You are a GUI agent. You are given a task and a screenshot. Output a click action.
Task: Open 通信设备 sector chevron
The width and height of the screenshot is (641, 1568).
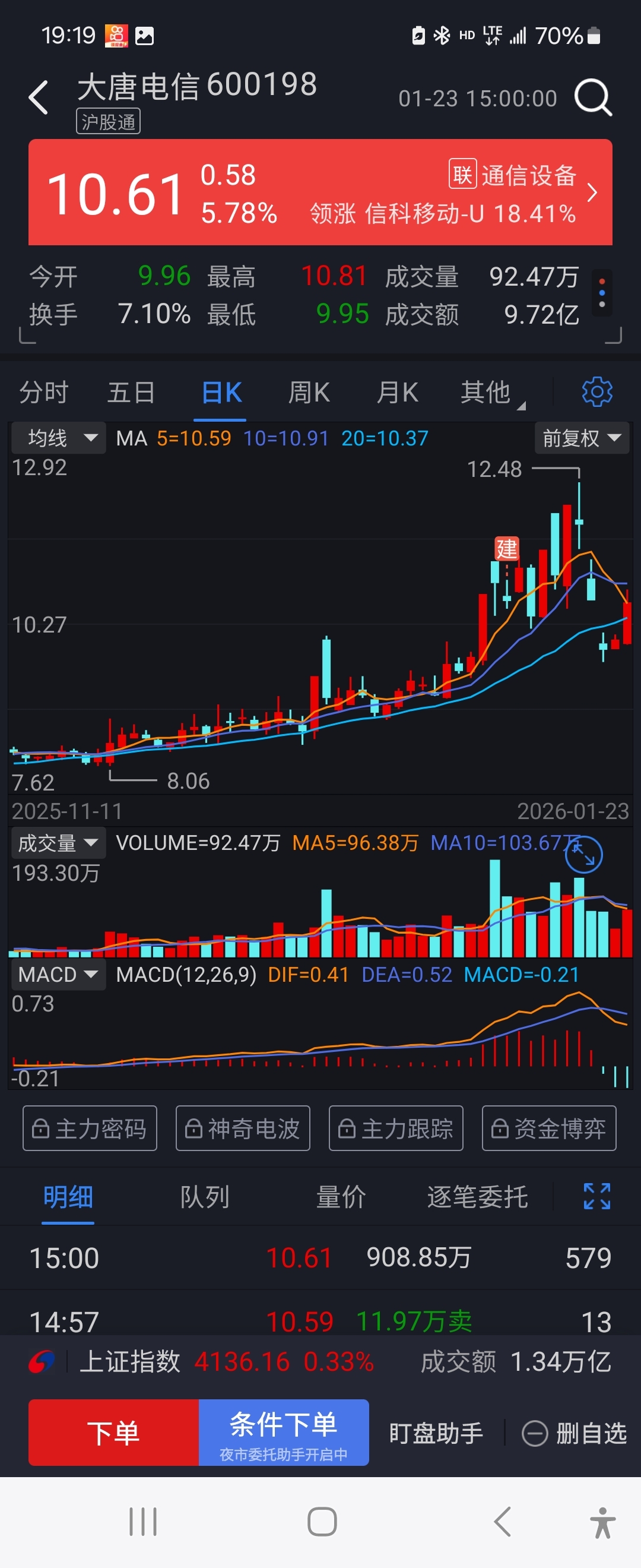pyautogui.click(x=592, y=193)
